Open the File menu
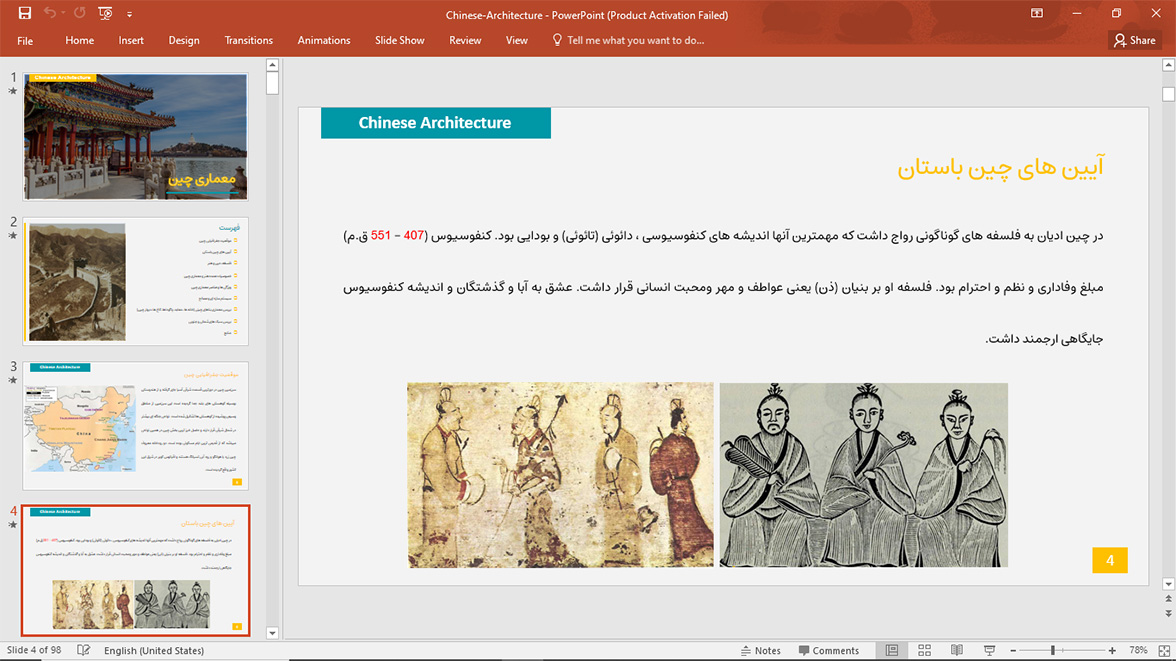This screenshot has height=661, width=1176. tap(25, 41)
